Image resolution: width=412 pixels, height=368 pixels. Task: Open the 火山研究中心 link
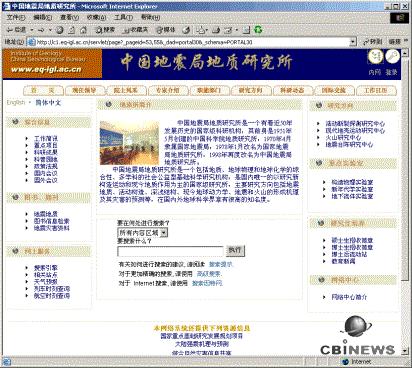(343, 137)
